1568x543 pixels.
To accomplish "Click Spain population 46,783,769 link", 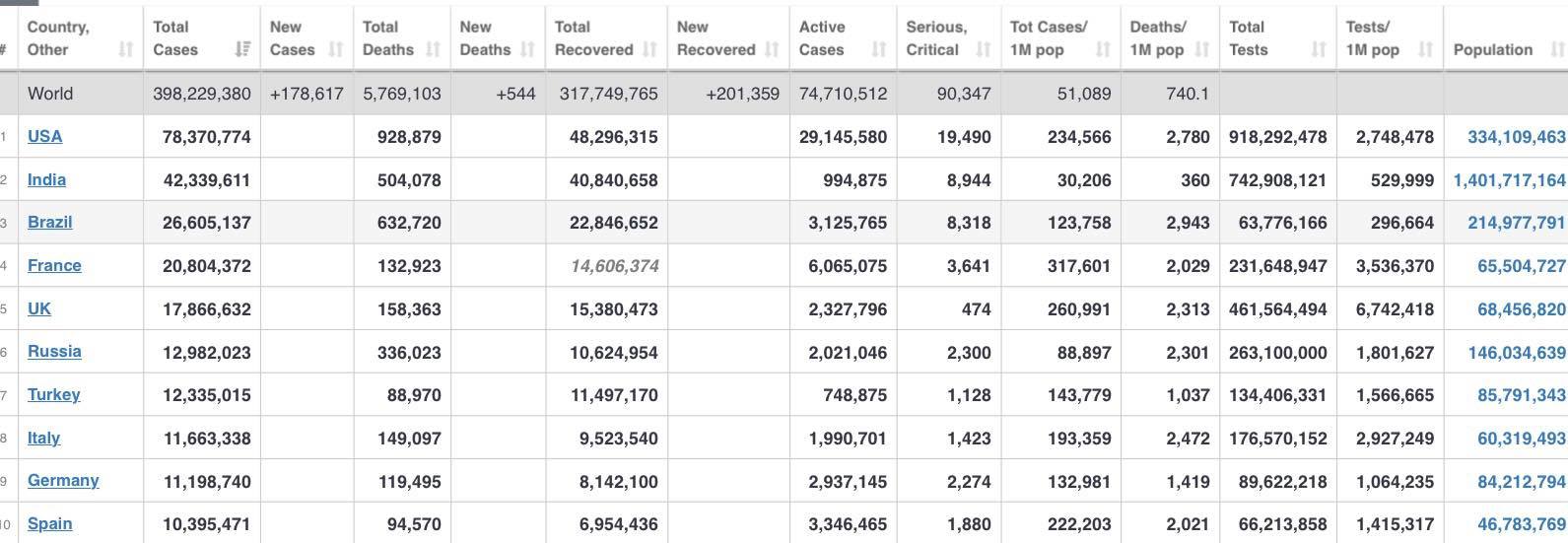I will pos(1521,524).
